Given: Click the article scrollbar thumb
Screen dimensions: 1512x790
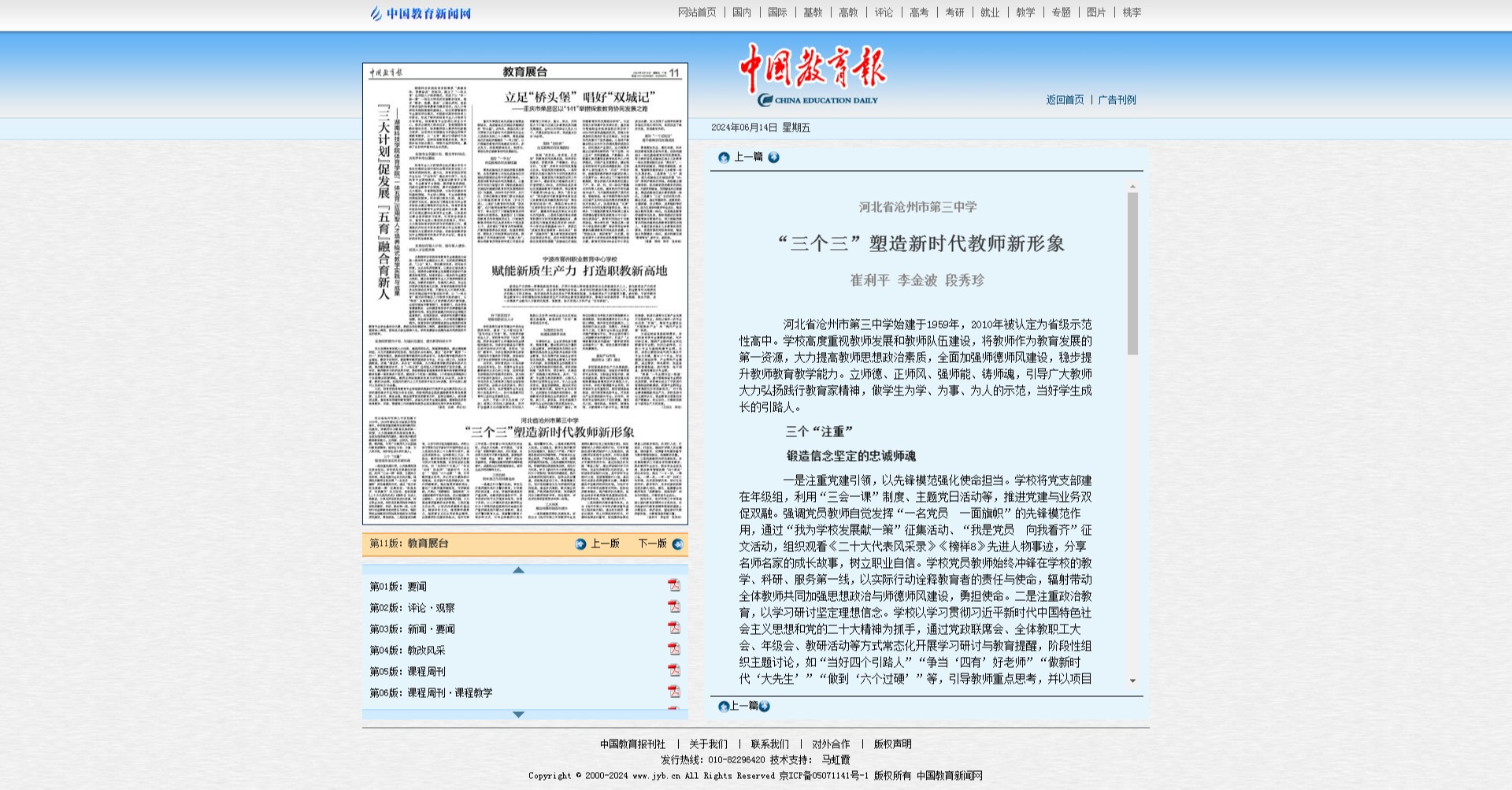Looking at the screenshot, I should point(1132,273).
